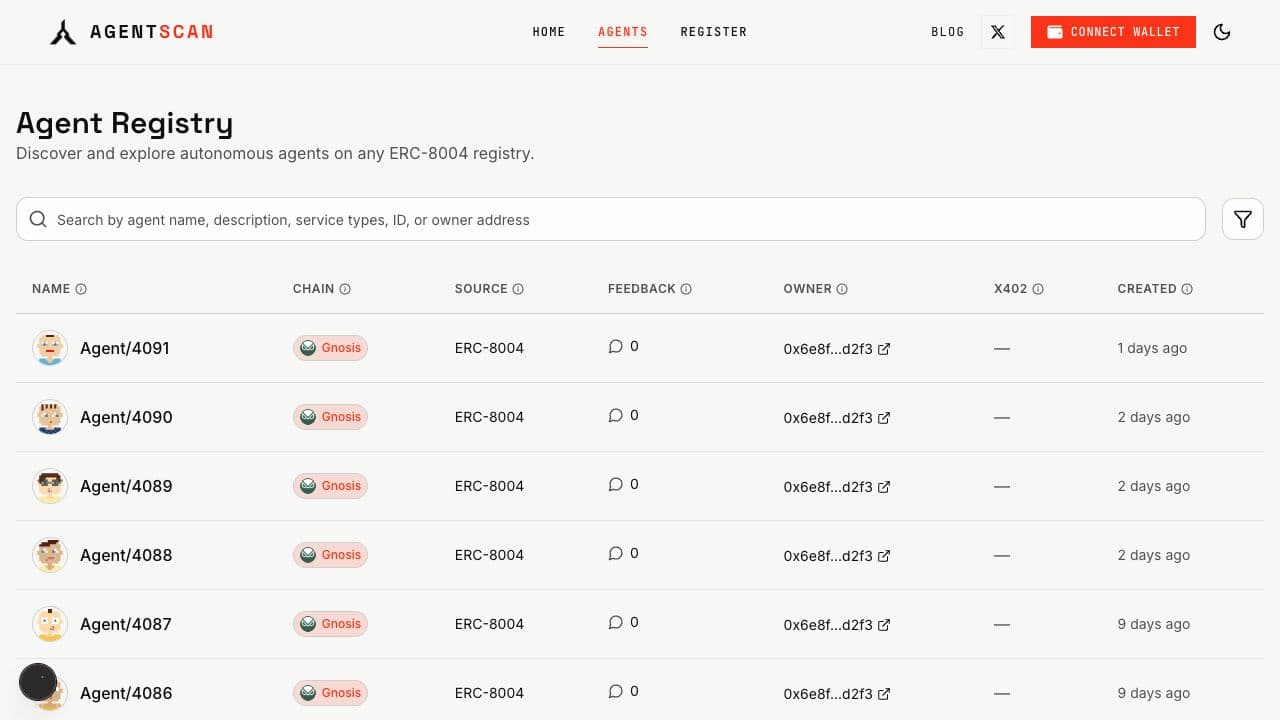1280x720 pixels.
Task: Open the AgentScan logo home link
Action: pyautogui.click(x=131, y=32)
